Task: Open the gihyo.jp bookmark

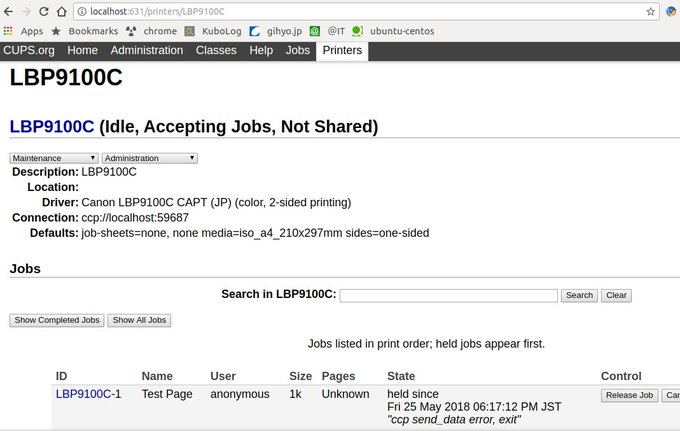Action: point(276,31)
